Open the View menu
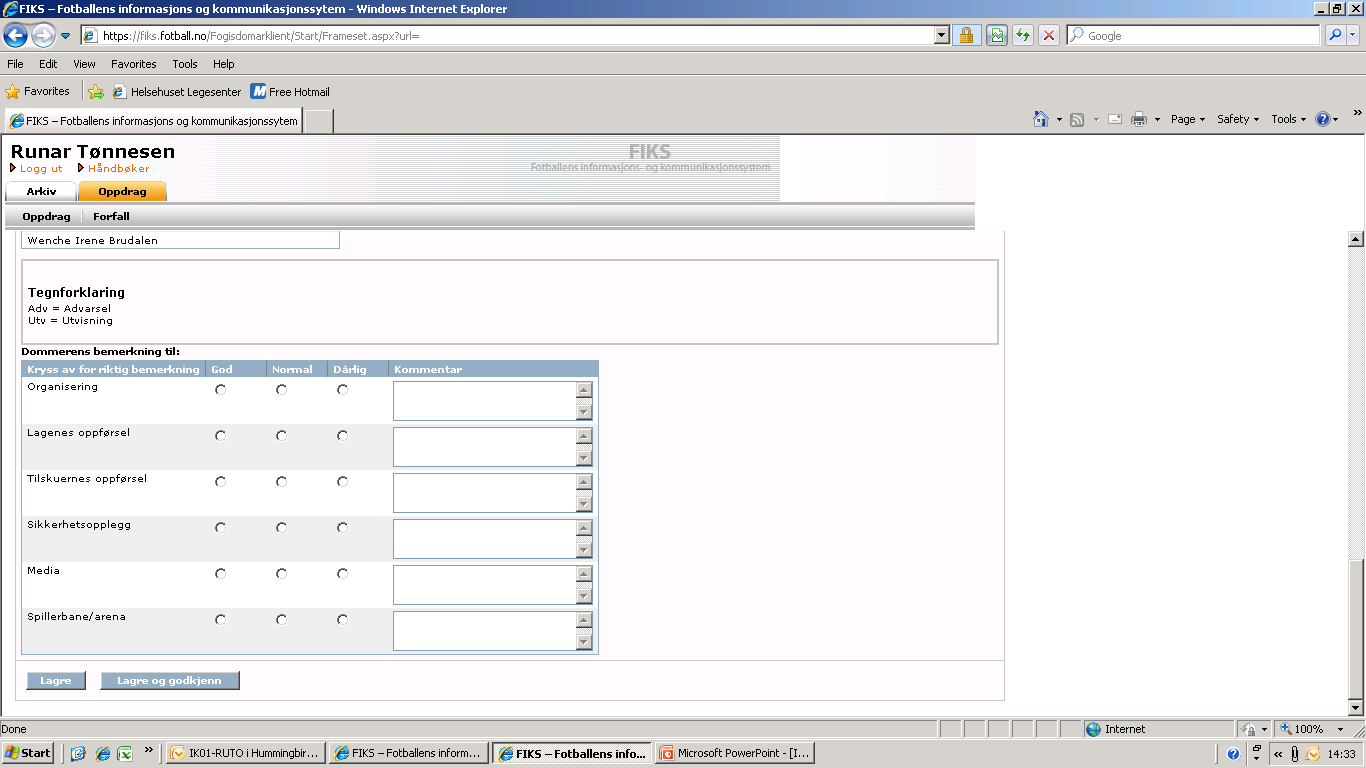Image resolution: width=1366 pixels, height=768 pixels. 84,64
